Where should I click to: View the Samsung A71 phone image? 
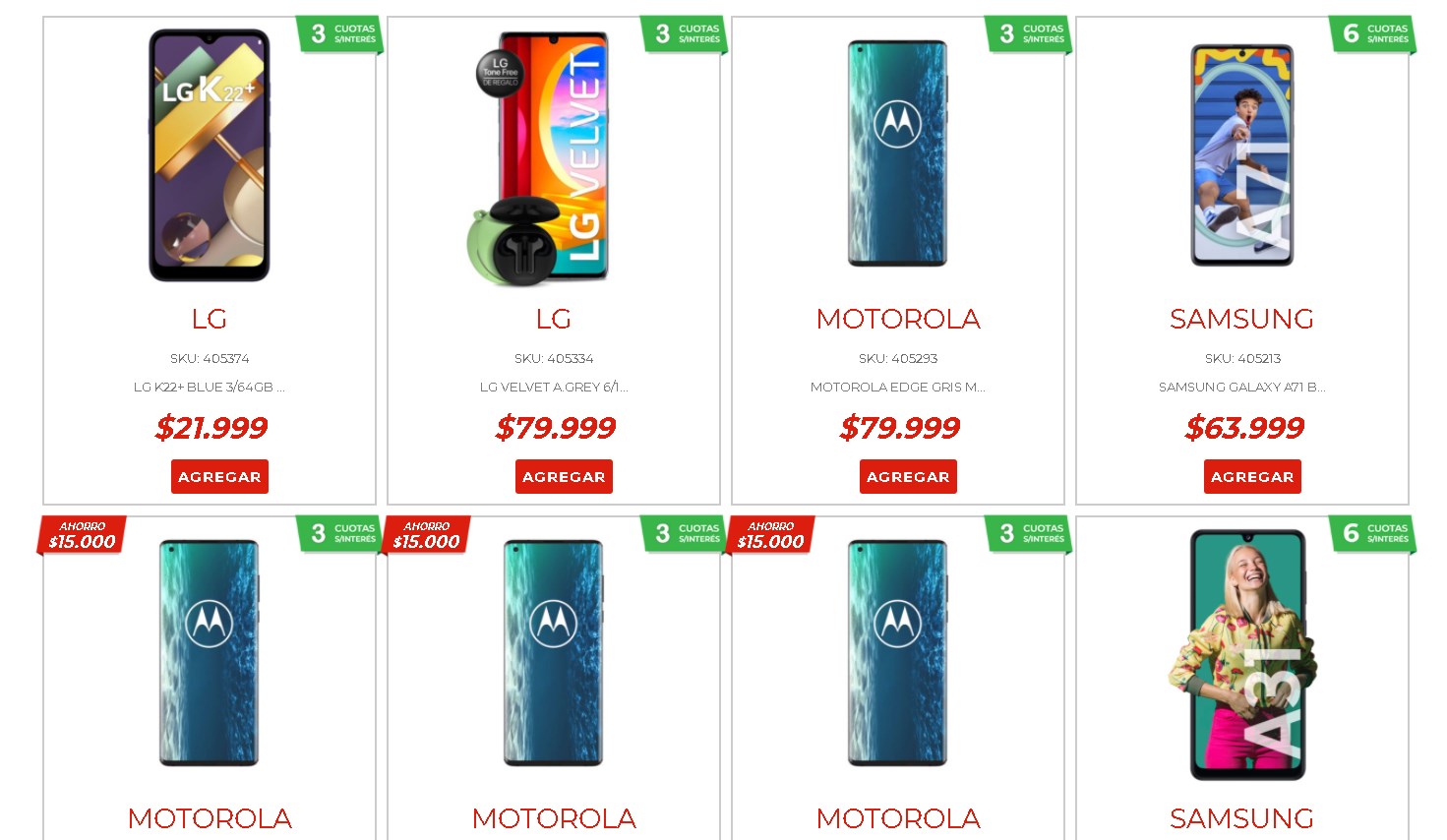pos(1242,154)
